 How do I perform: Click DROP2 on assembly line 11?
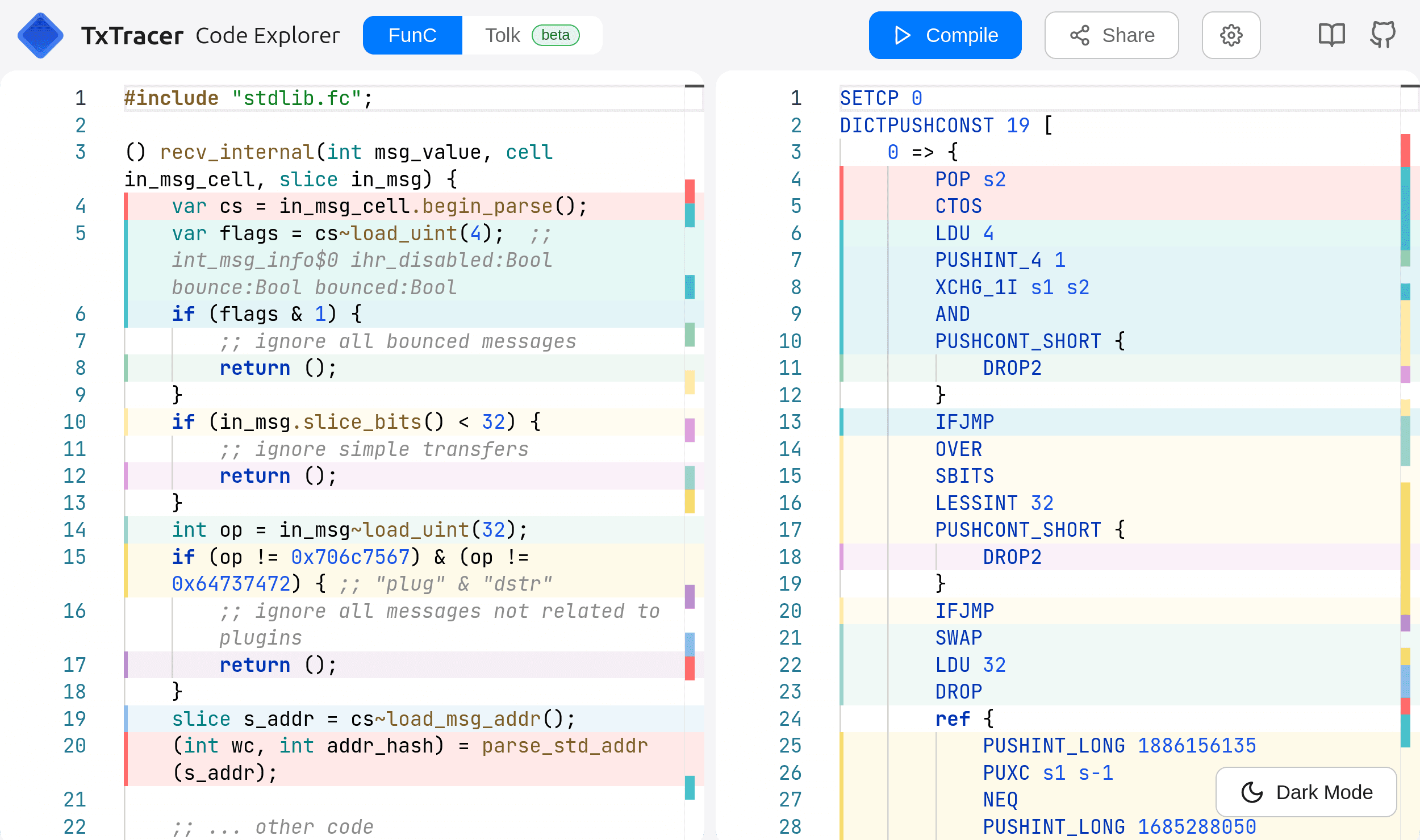coord(1012,368)
